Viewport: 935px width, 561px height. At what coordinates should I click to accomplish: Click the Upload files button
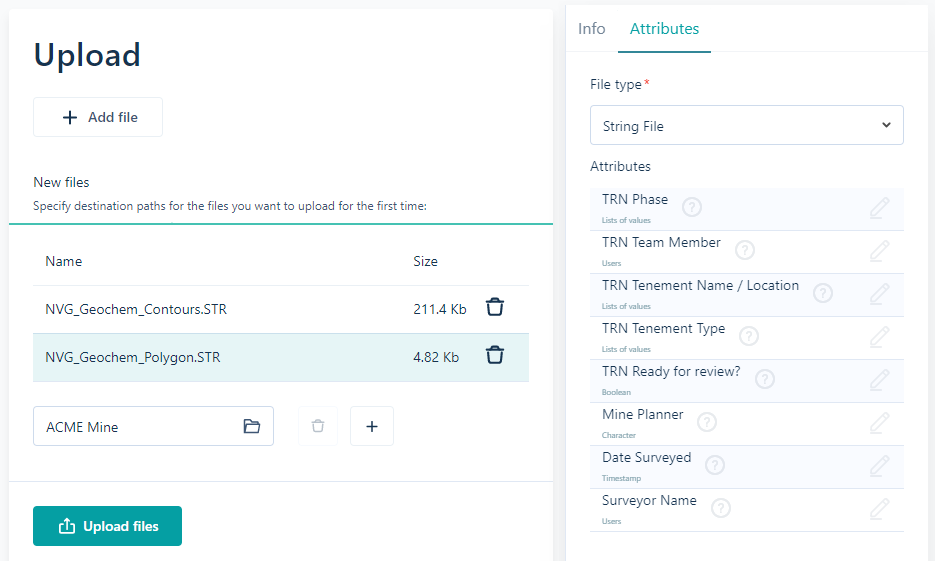pos(107,526)
